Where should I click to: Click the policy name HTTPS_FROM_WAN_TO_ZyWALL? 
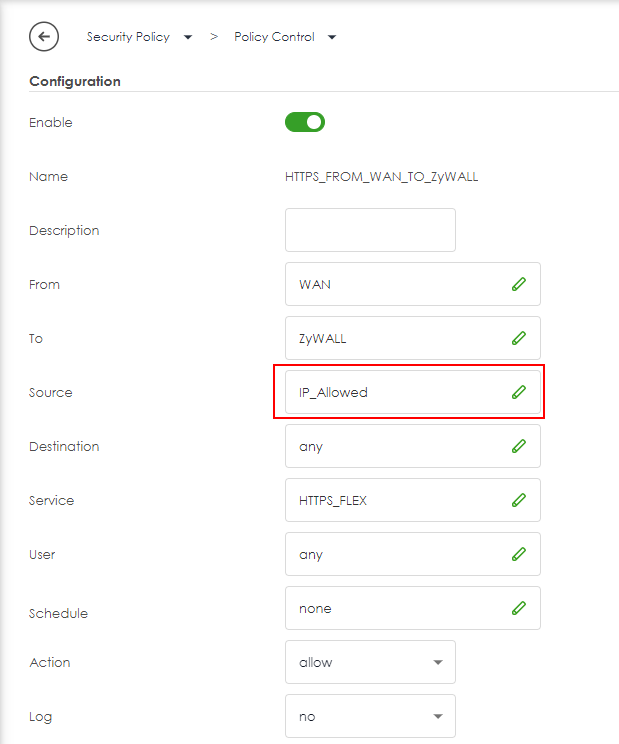tap(382, 176)
